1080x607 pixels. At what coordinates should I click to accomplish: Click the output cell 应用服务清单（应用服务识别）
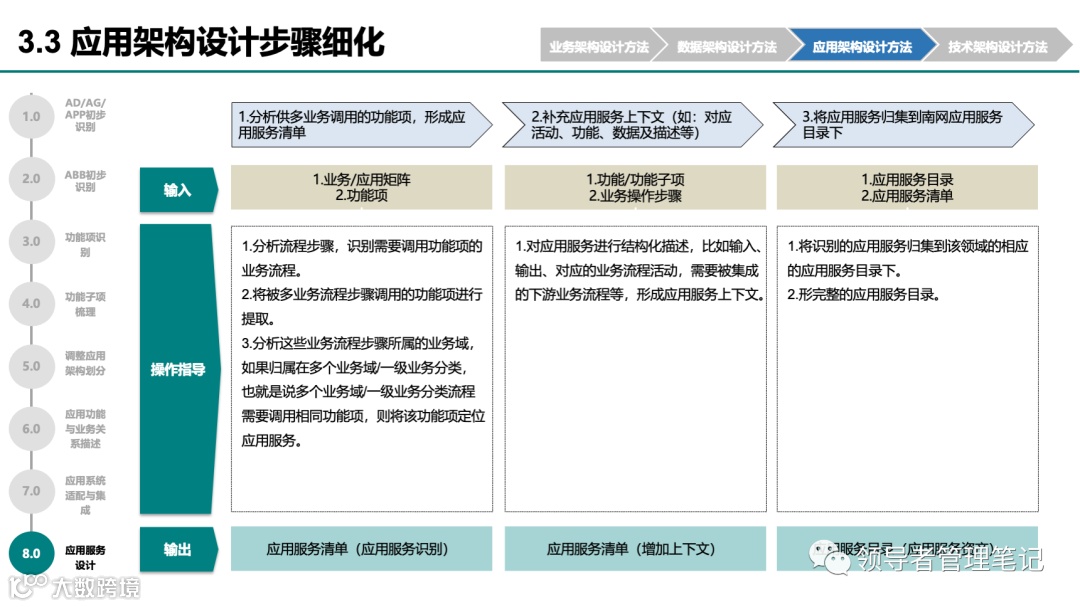pyautogui.click(x=362, y=548)
